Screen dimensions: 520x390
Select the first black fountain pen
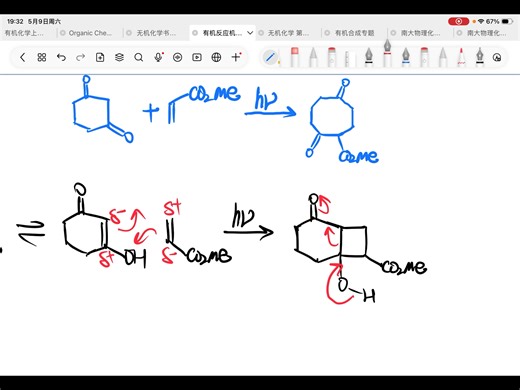(x=369, y=57)
